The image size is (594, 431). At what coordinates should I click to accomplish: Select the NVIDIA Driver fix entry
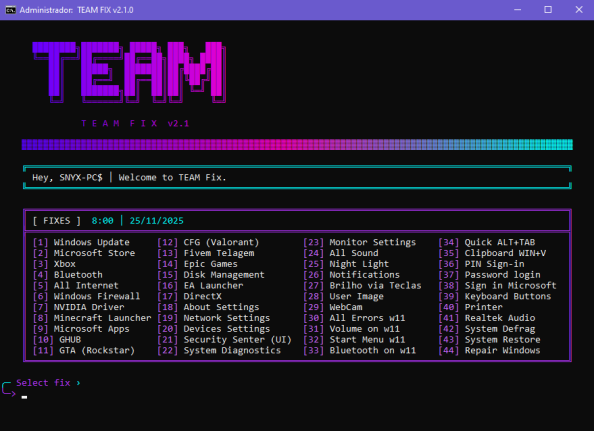[78, 307]
